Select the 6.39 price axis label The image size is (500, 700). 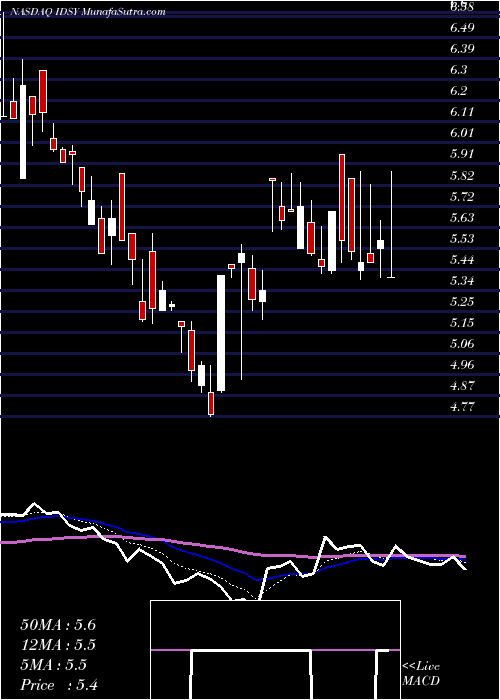pyautogui.click(x=462, y=49)
